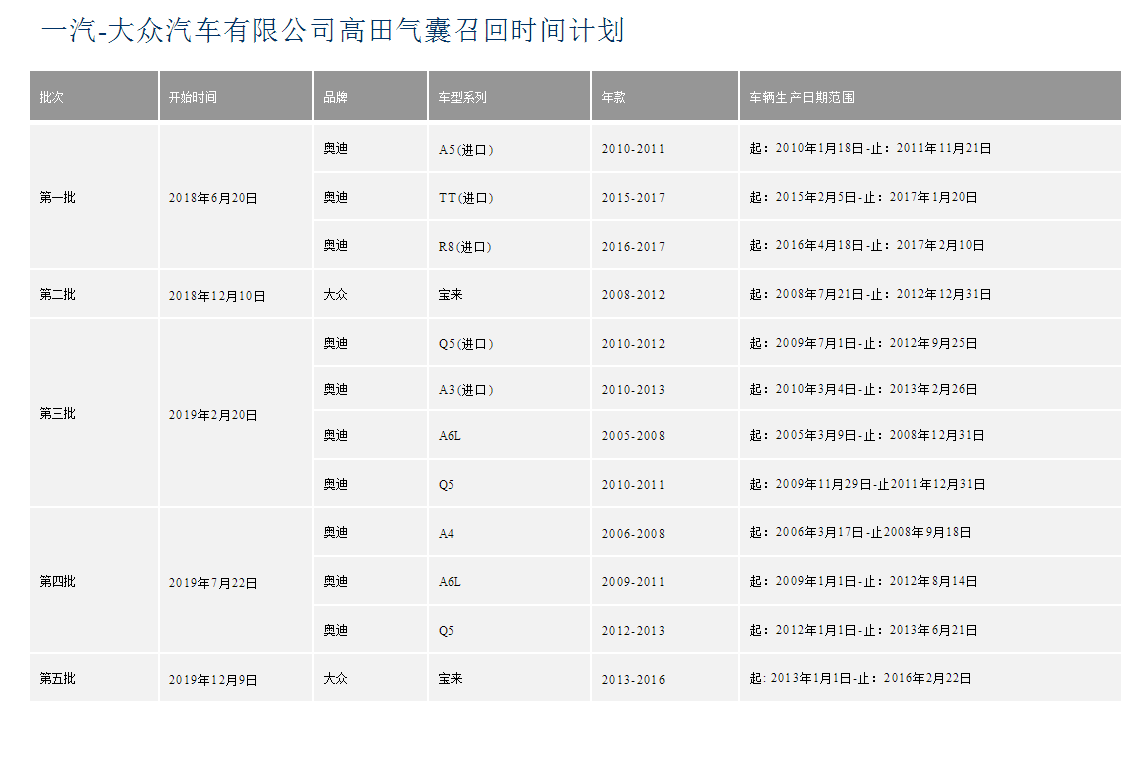Screen dimensions: 1131x758
Task: Click date range starting 2005年3月9日
Action: tap(866, 436)
